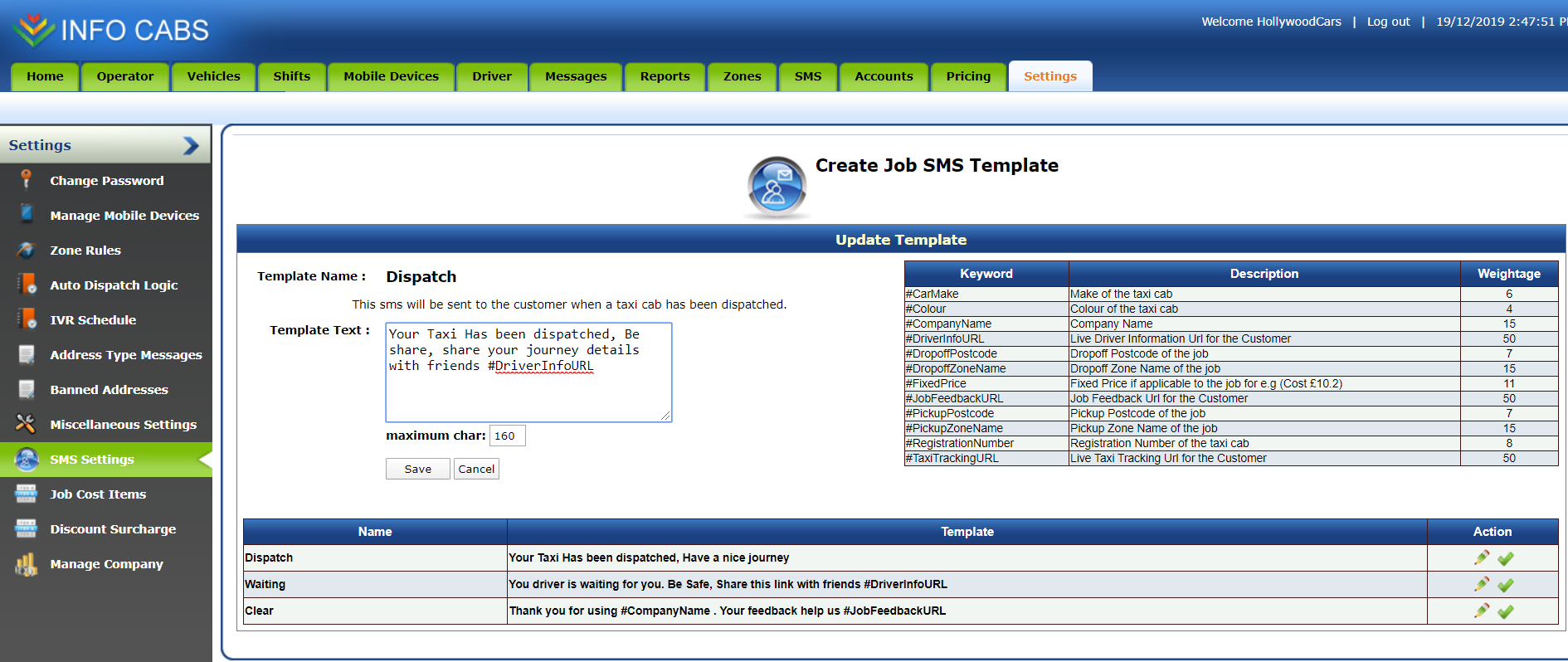
Task: Open the Home tab
Action: click(x=45, y=76)
